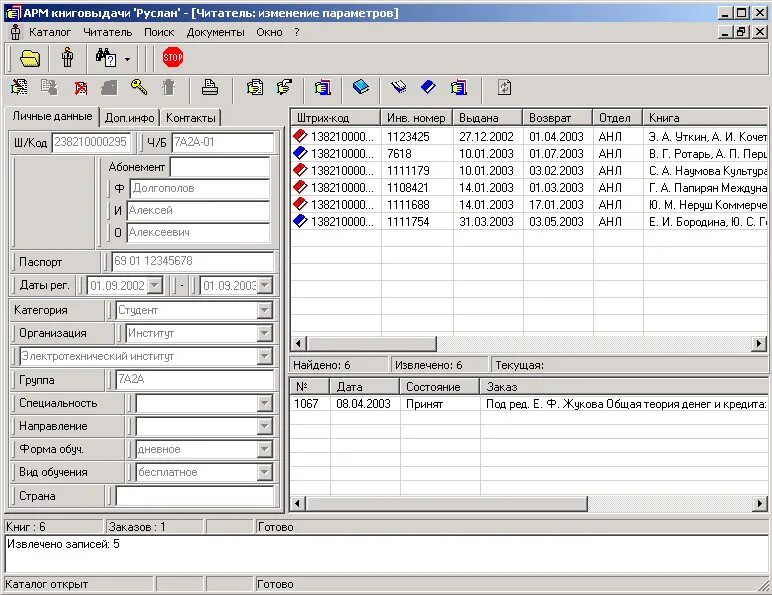
Task: Click the blue book icon of row 1111754
Action: tap(300, 221)
